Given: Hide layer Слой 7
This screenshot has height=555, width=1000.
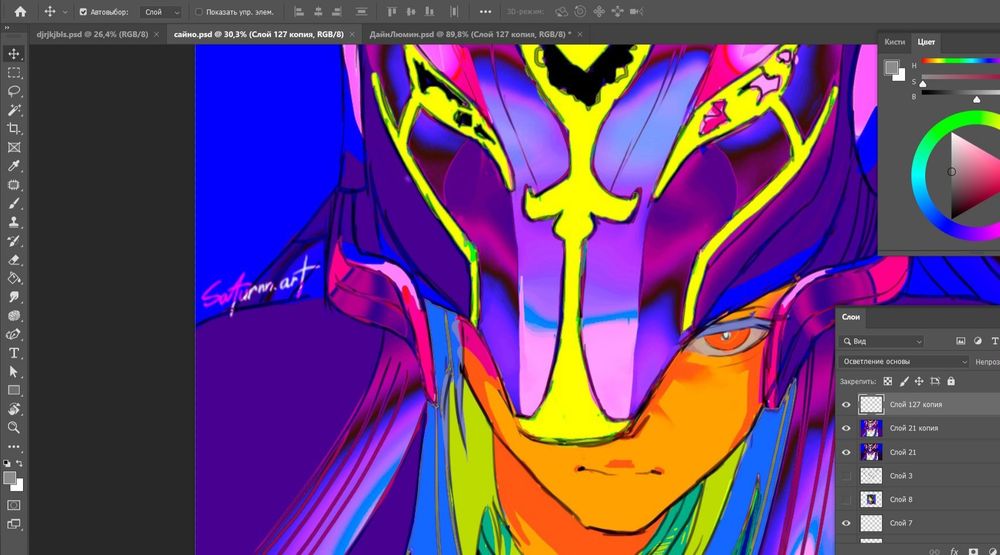Looking at the screenshot, I should pyautogui.click(x=846, y=523).
